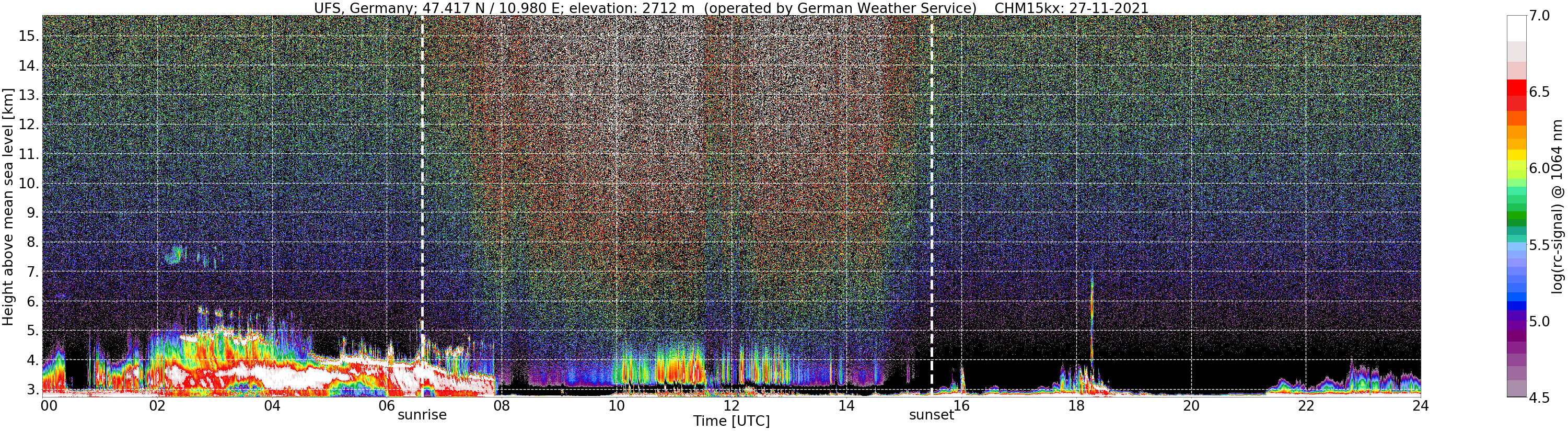
Task: Click the '00' time tick label
Action: tap(49, 405)
